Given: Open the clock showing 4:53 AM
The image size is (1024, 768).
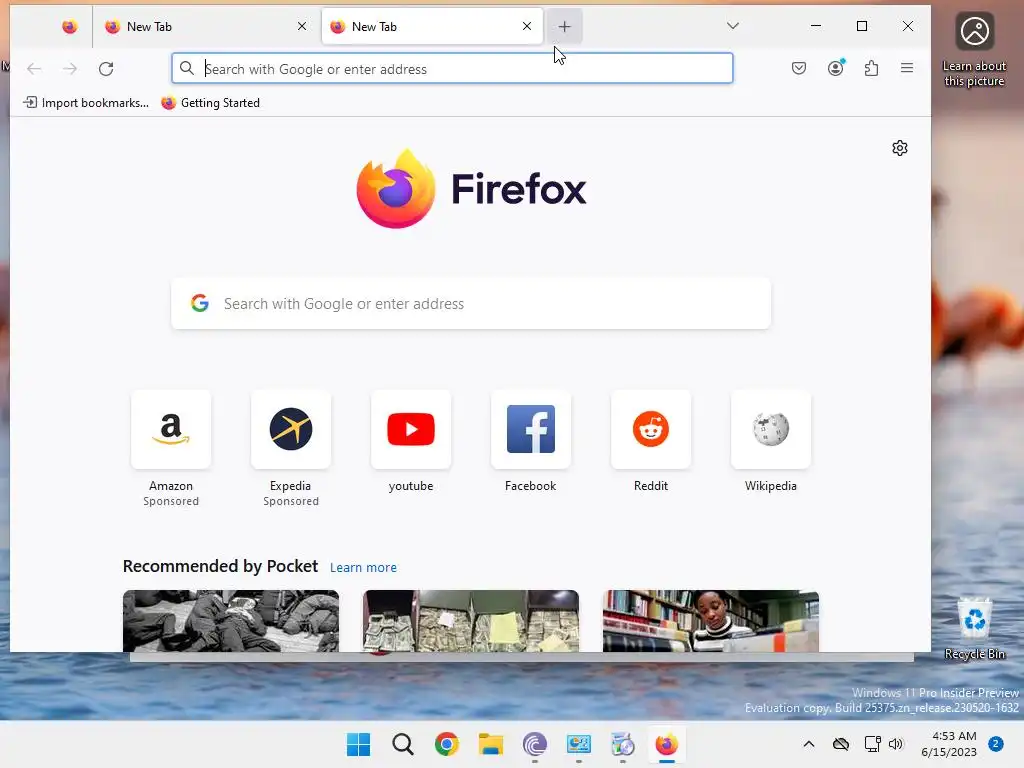Looking at the screenshot, I should click(949, 744).
